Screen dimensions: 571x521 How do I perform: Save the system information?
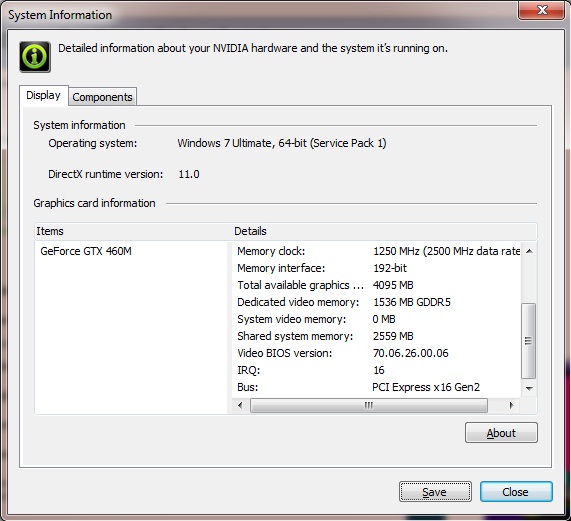tap(435, 492)
